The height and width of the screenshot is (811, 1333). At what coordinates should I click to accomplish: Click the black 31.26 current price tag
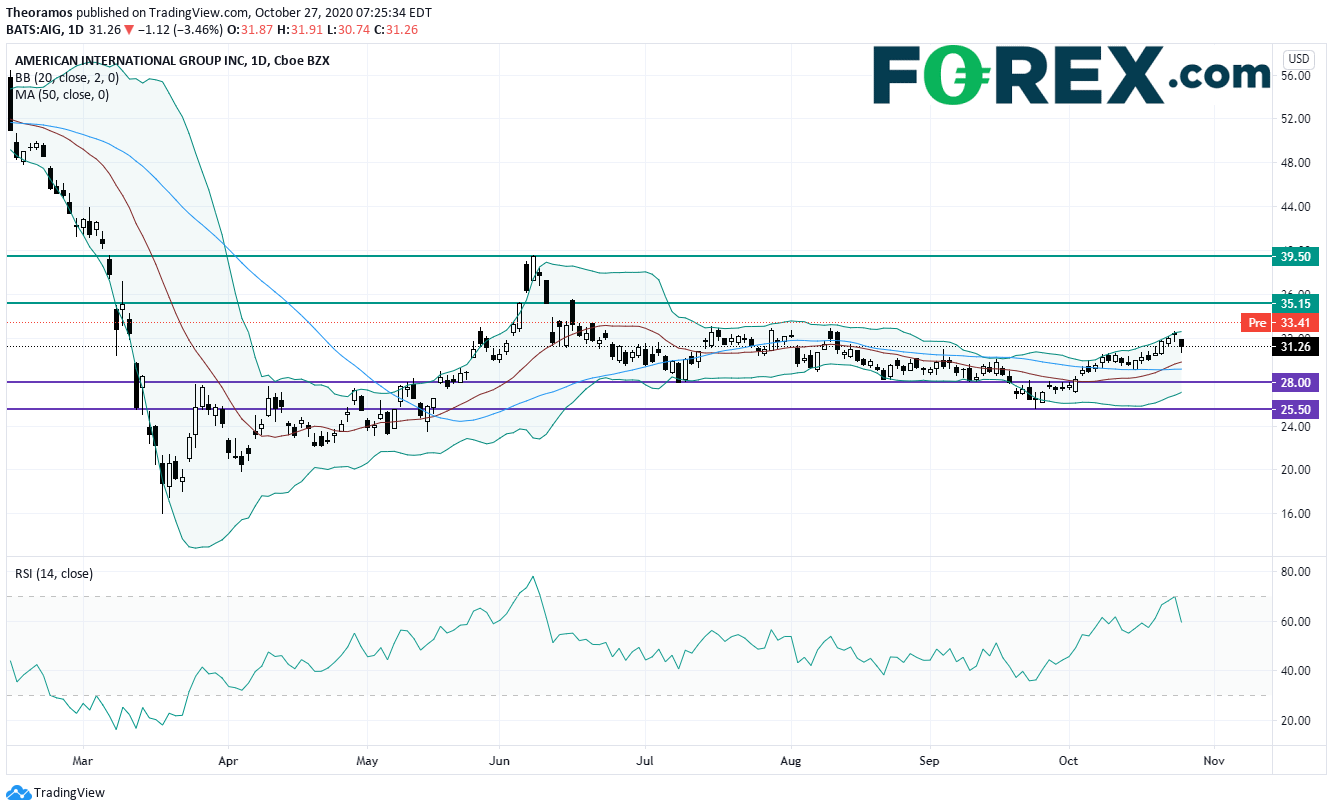coord(1294,347)
